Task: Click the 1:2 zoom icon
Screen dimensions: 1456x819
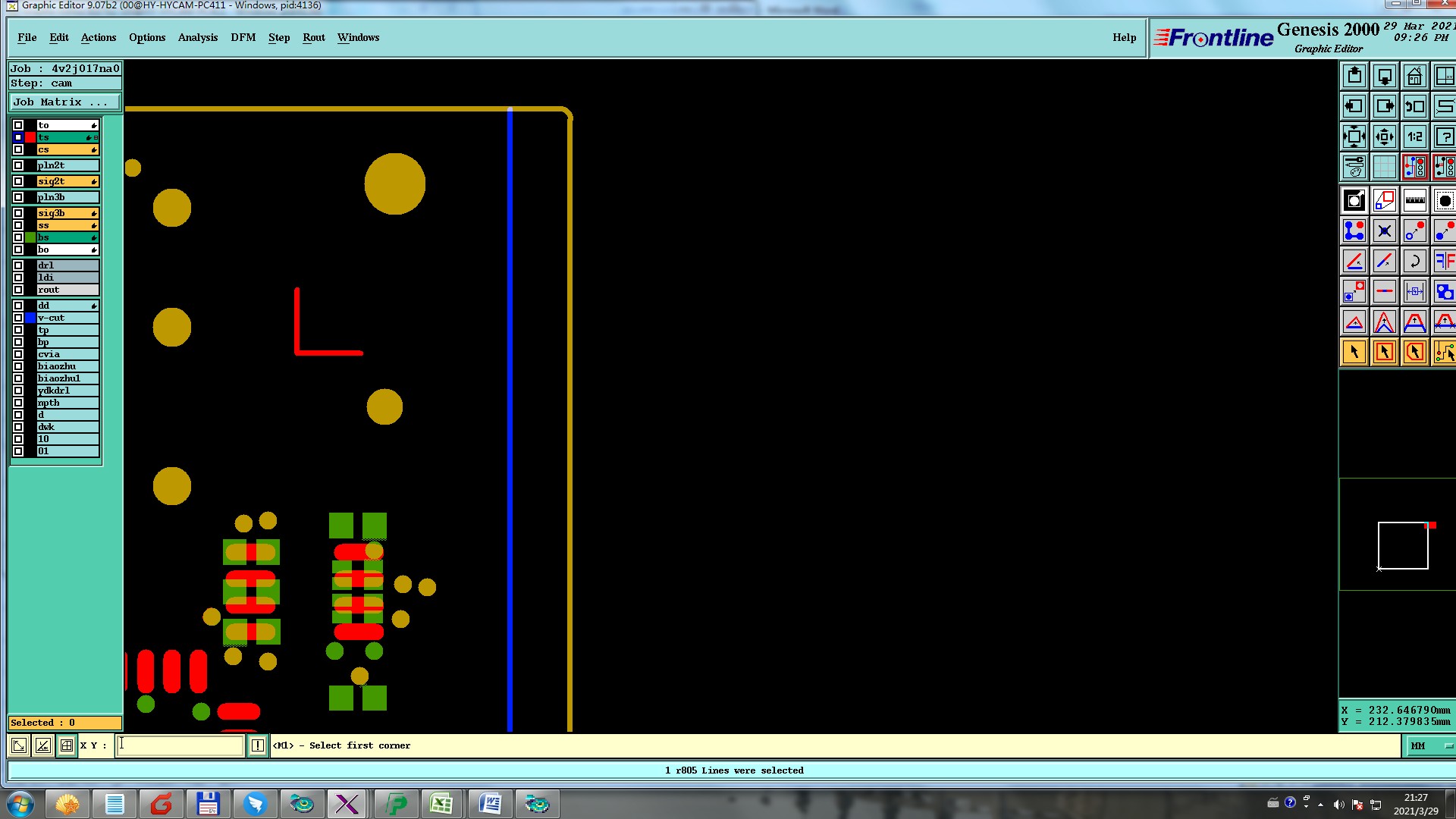Action: point(1414,137)
